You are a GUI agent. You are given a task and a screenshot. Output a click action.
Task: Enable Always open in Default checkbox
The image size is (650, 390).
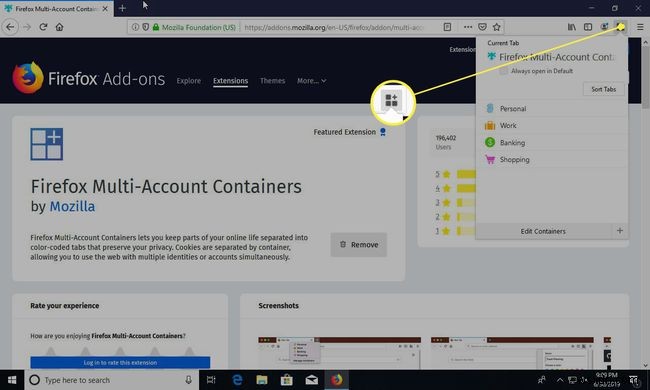pyautogui.click(x=503, y=71)
